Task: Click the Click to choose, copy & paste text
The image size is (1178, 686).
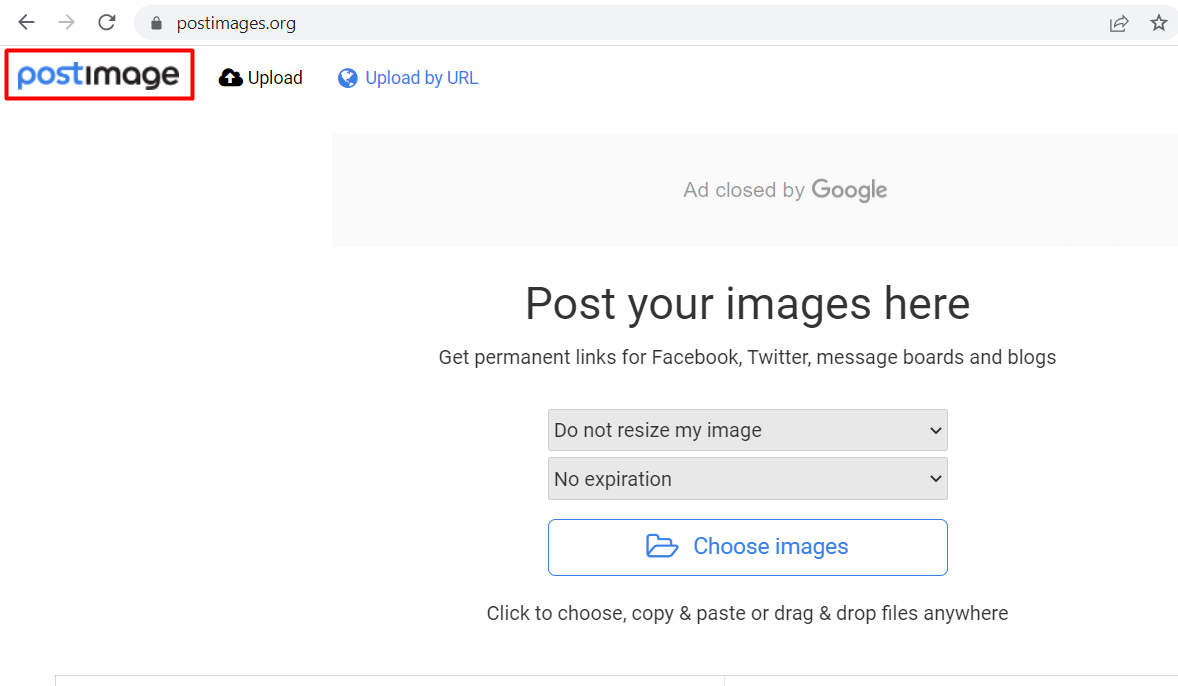Action: (x=748, y=613)
